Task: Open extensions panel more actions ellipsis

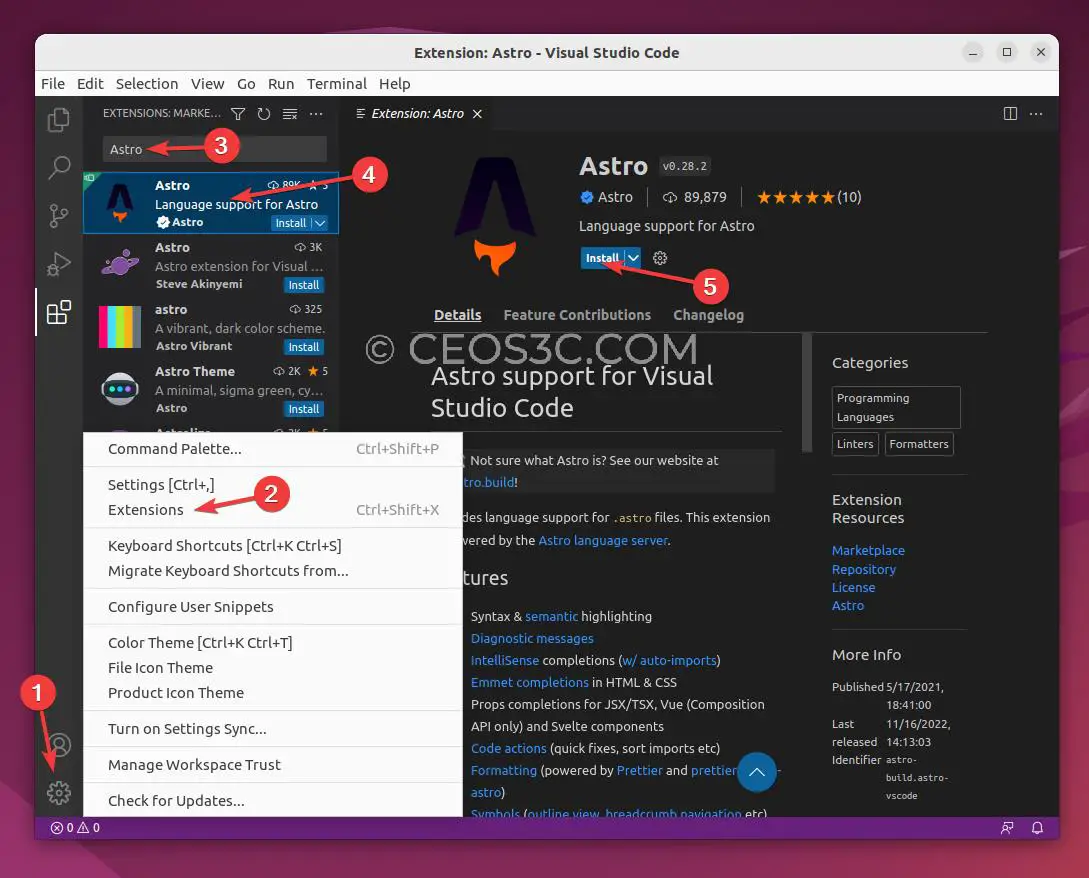Action: tap(316, 114)
